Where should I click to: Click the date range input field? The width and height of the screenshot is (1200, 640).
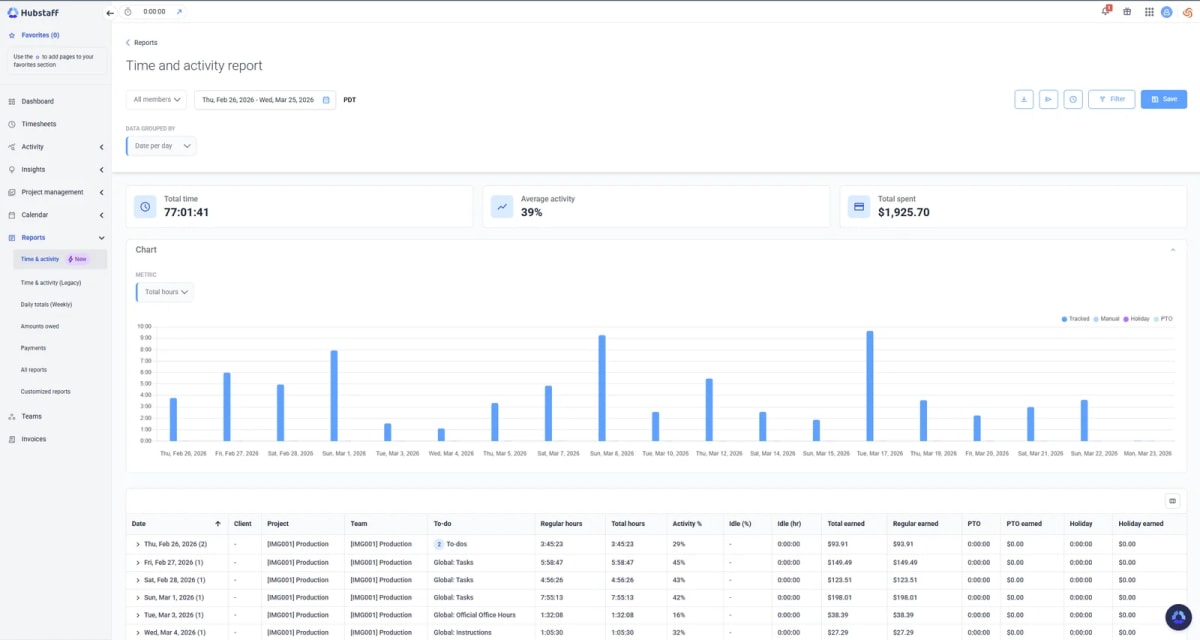click(x=265, y=100)
